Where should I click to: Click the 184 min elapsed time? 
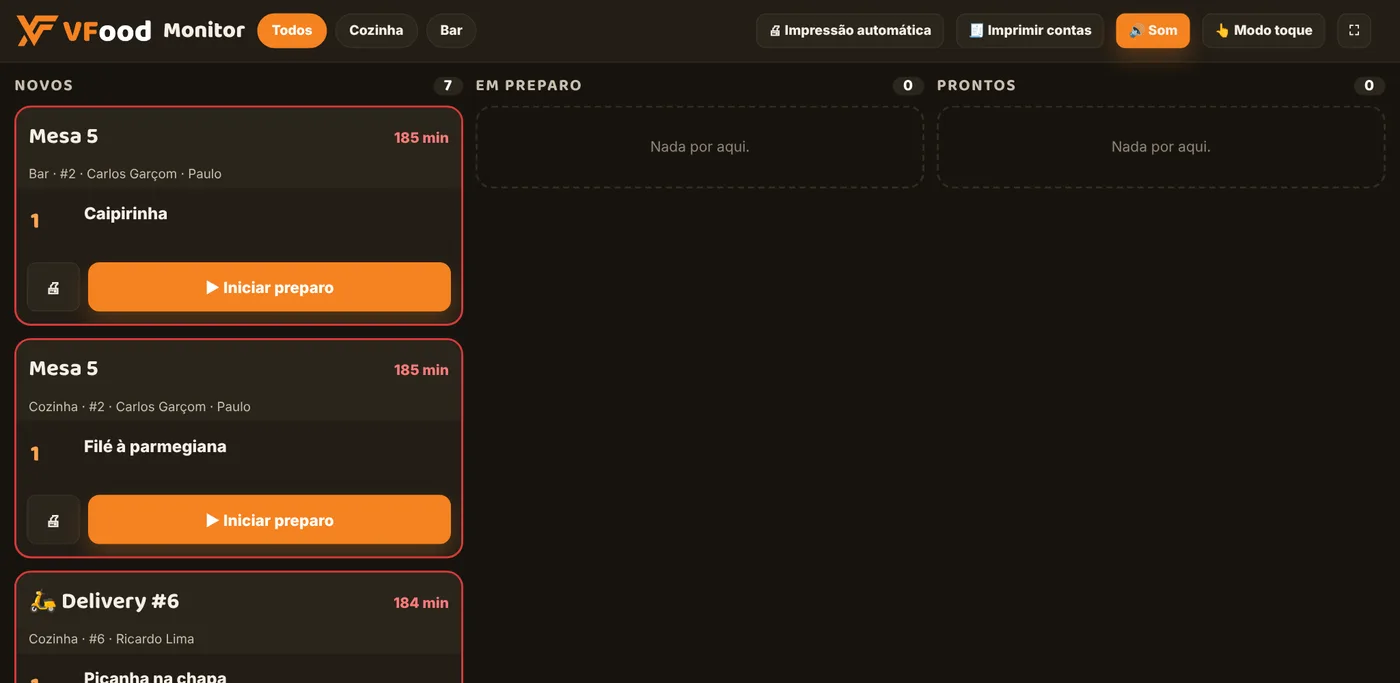coord(421,603)
